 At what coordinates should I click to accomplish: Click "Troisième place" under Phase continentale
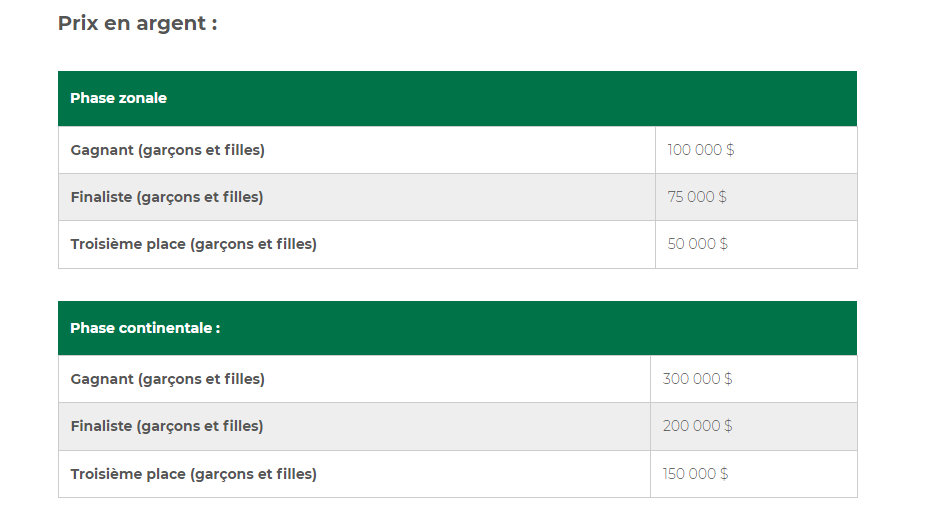128,474
